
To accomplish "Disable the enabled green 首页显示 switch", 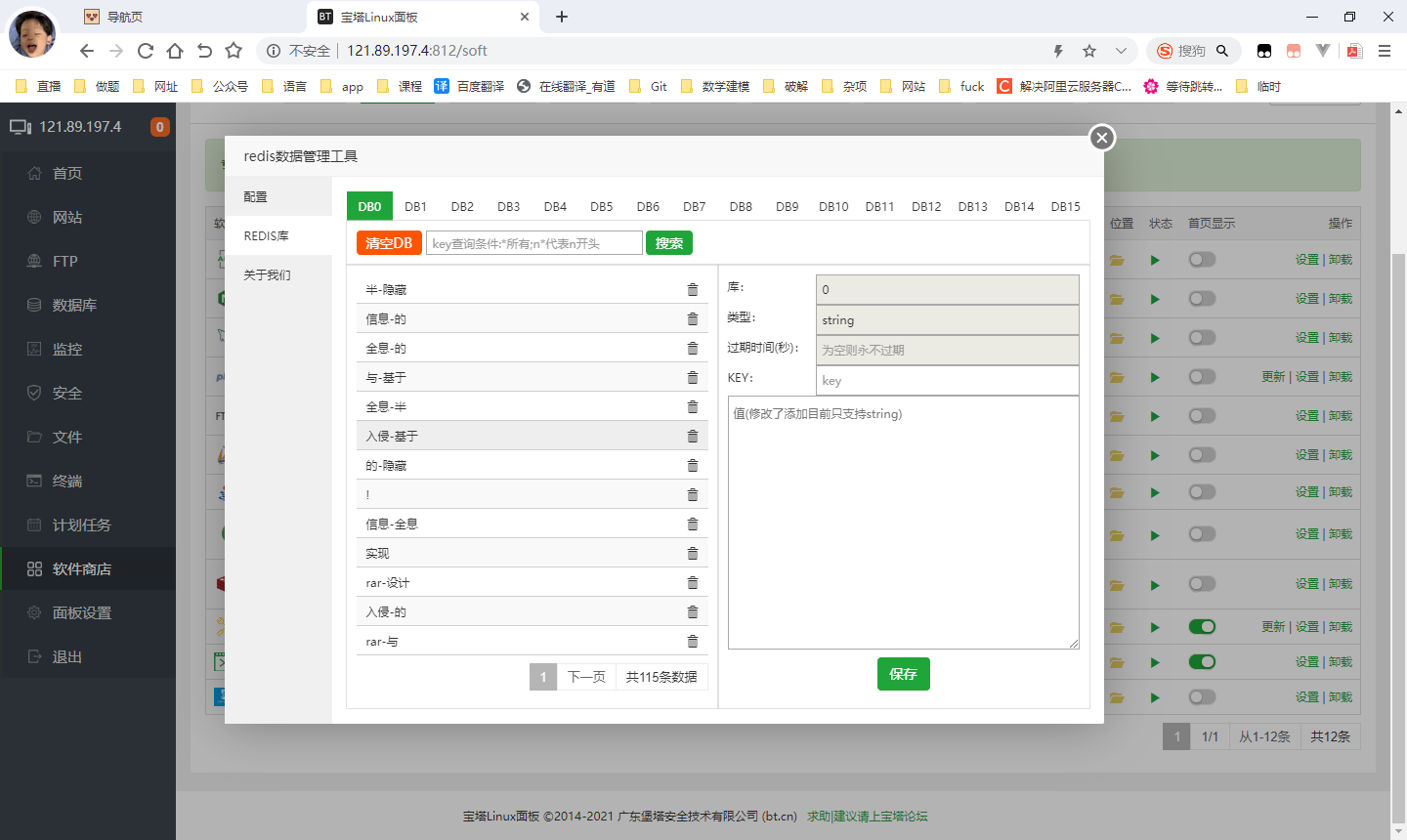I will click(1202, 627).
